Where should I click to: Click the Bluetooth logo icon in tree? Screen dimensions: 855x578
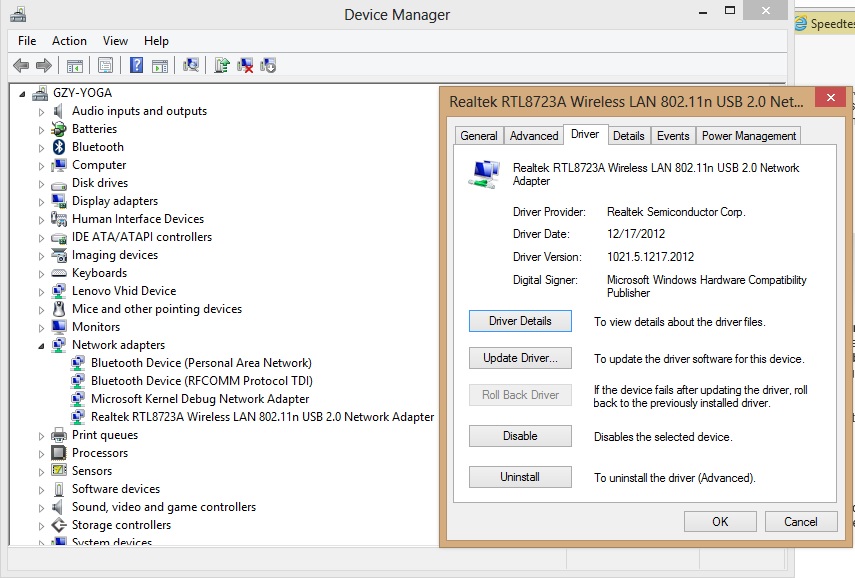pyautogui.click(x=59, y=147)
